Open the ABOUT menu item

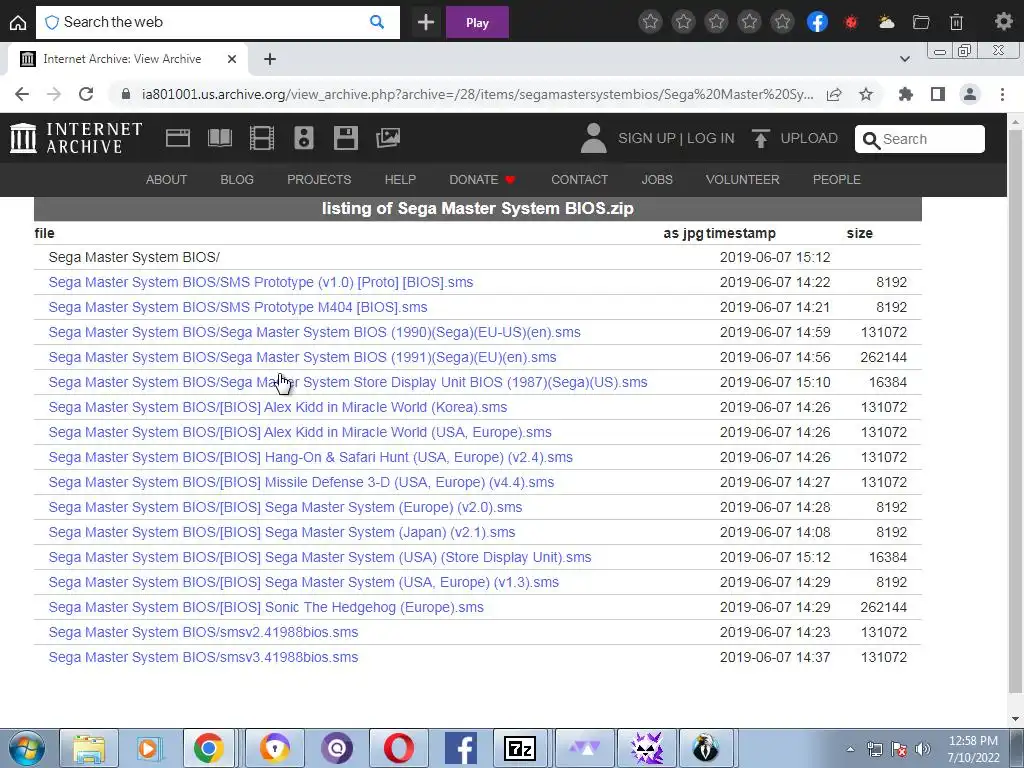click(166, 180)
